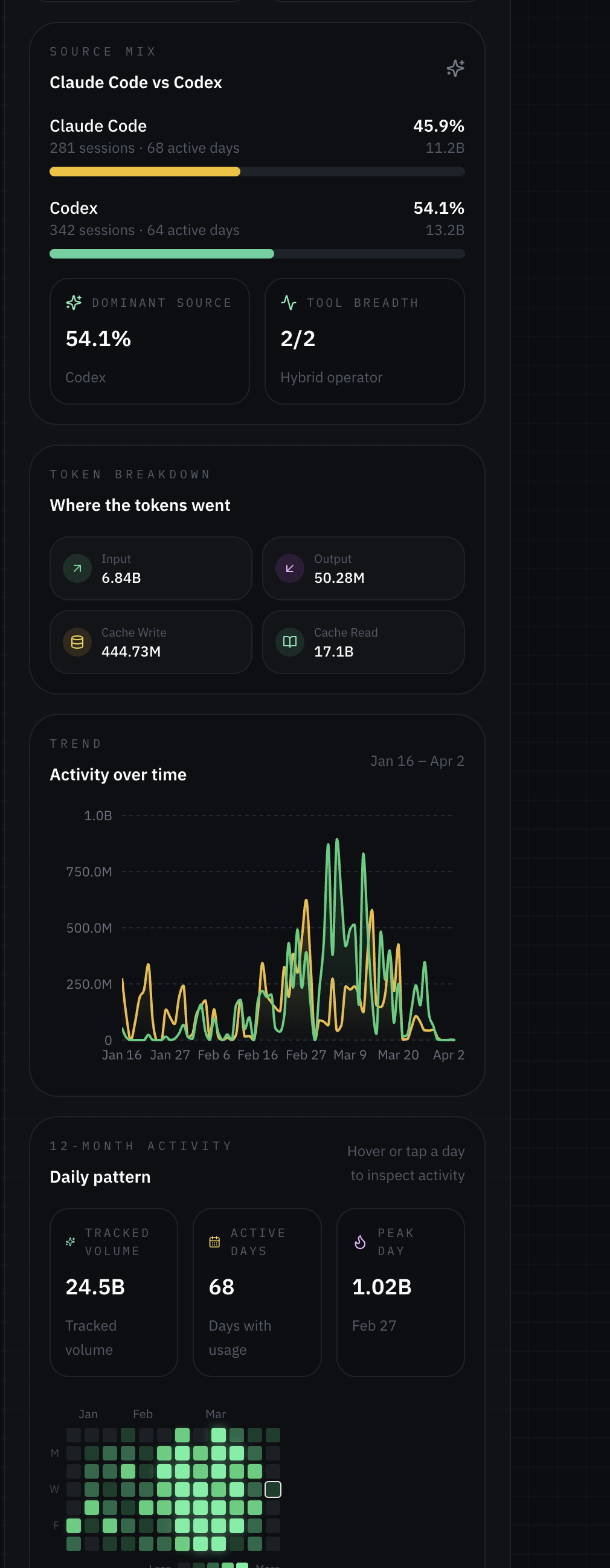Click the Output arrow icon
610x1568 pixels.
pyautogui.click(x=290, y=568)
